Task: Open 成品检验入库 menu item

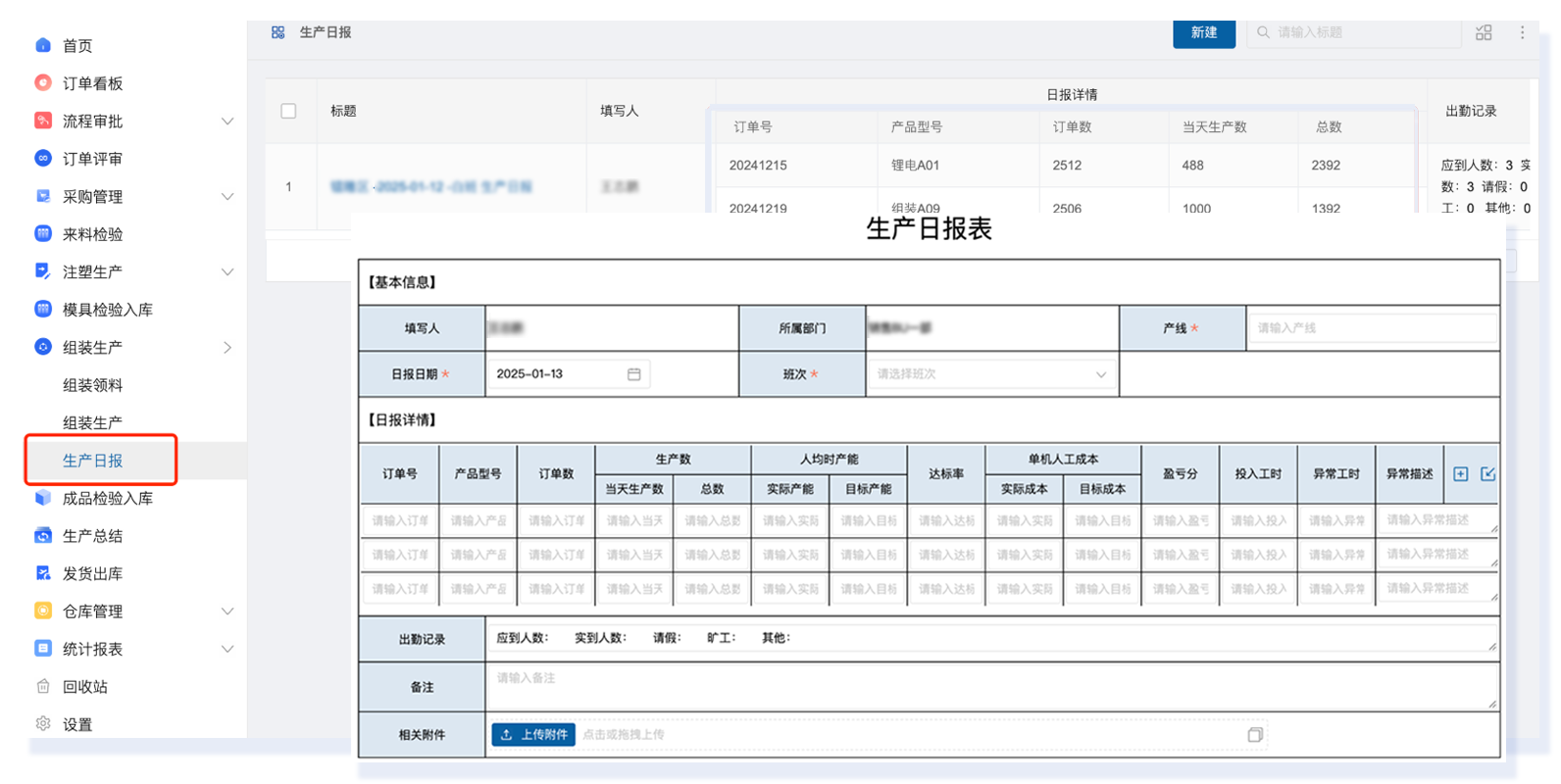Action: (108, 498)
